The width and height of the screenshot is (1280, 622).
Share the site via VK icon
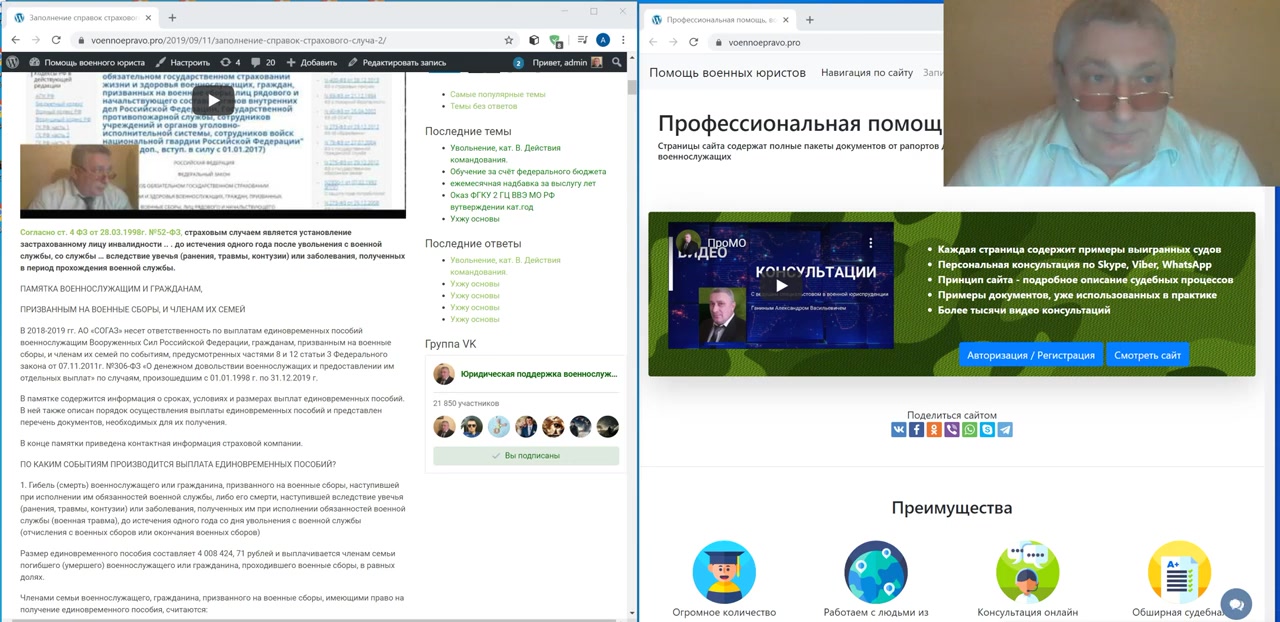pyautogui.click(x=899, y=430)
